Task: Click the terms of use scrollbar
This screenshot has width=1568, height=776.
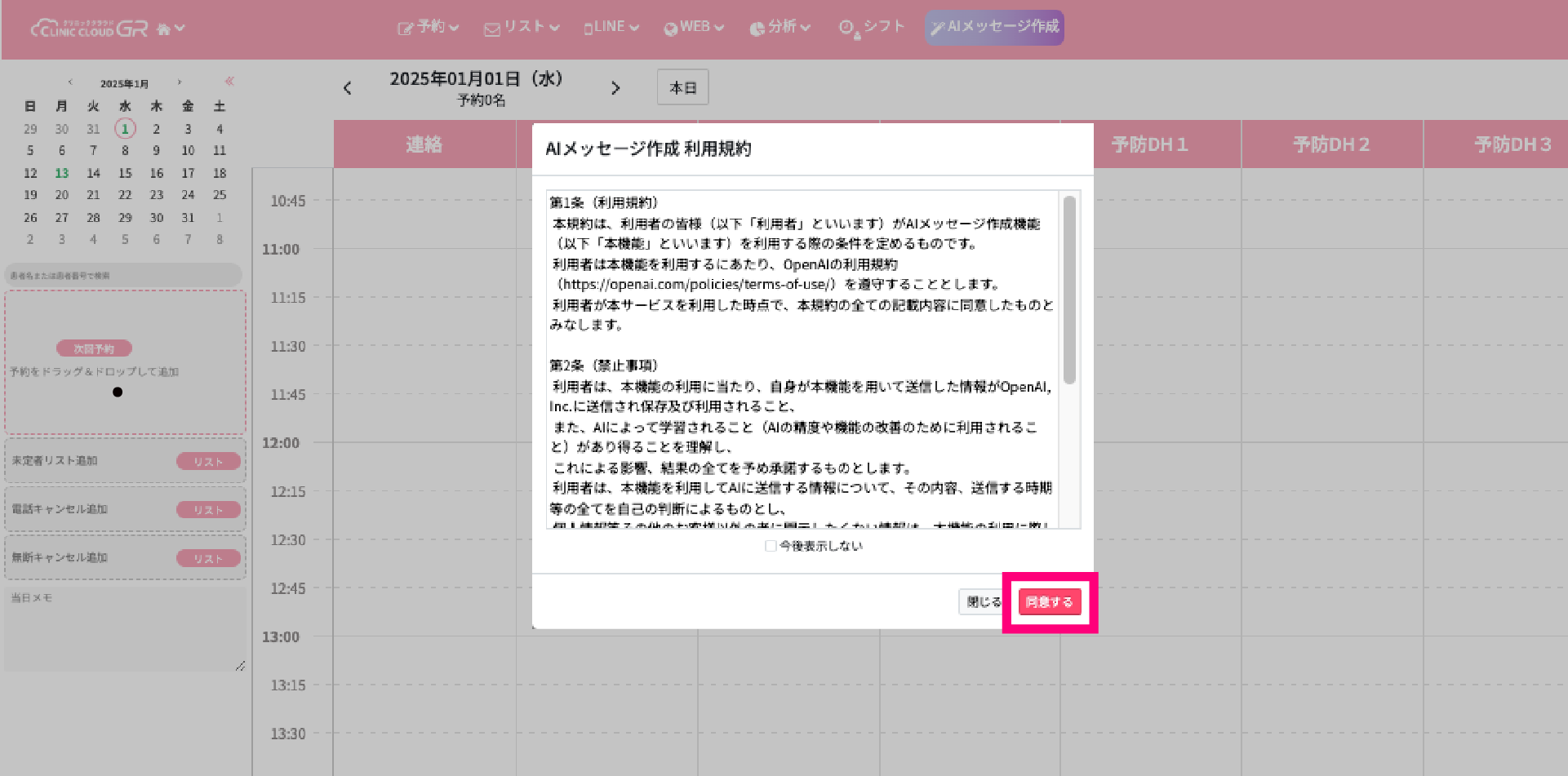Action: tap(1069, 290)
